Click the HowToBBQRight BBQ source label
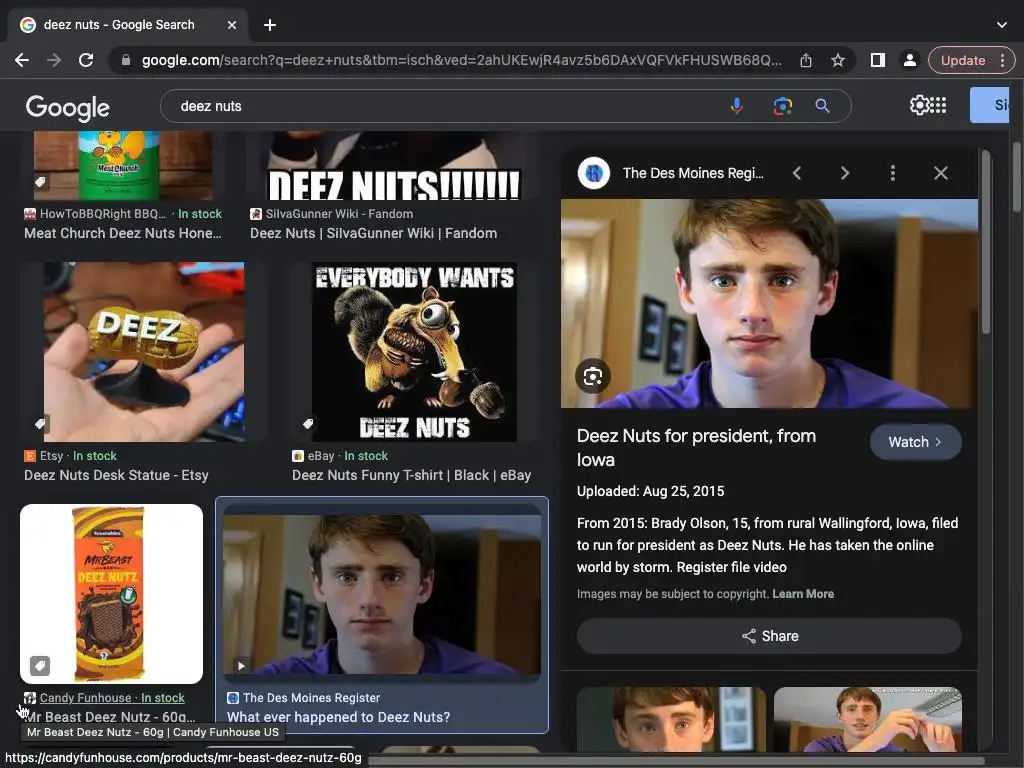Image resolution: width=1024 pixels, height=768 pixels. coord(95,214)
